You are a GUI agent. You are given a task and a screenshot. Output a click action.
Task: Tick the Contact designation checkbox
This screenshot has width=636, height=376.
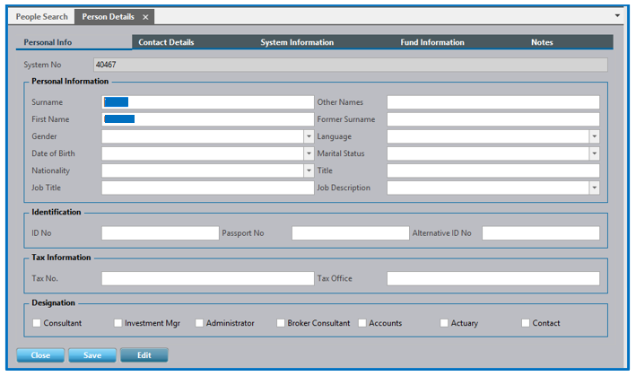point(525,323)
